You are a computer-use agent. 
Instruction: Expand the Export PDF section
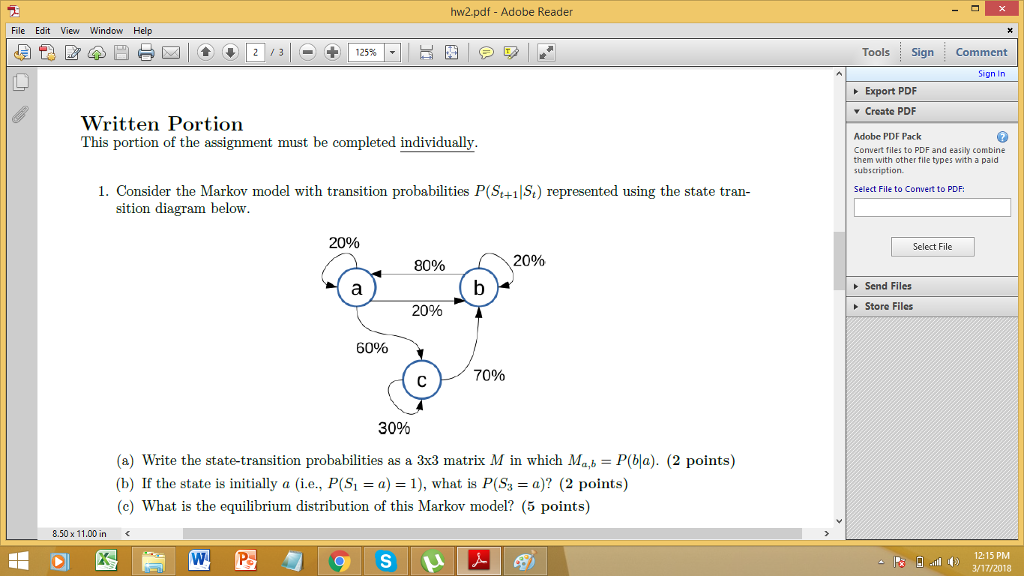pos(890,90)
